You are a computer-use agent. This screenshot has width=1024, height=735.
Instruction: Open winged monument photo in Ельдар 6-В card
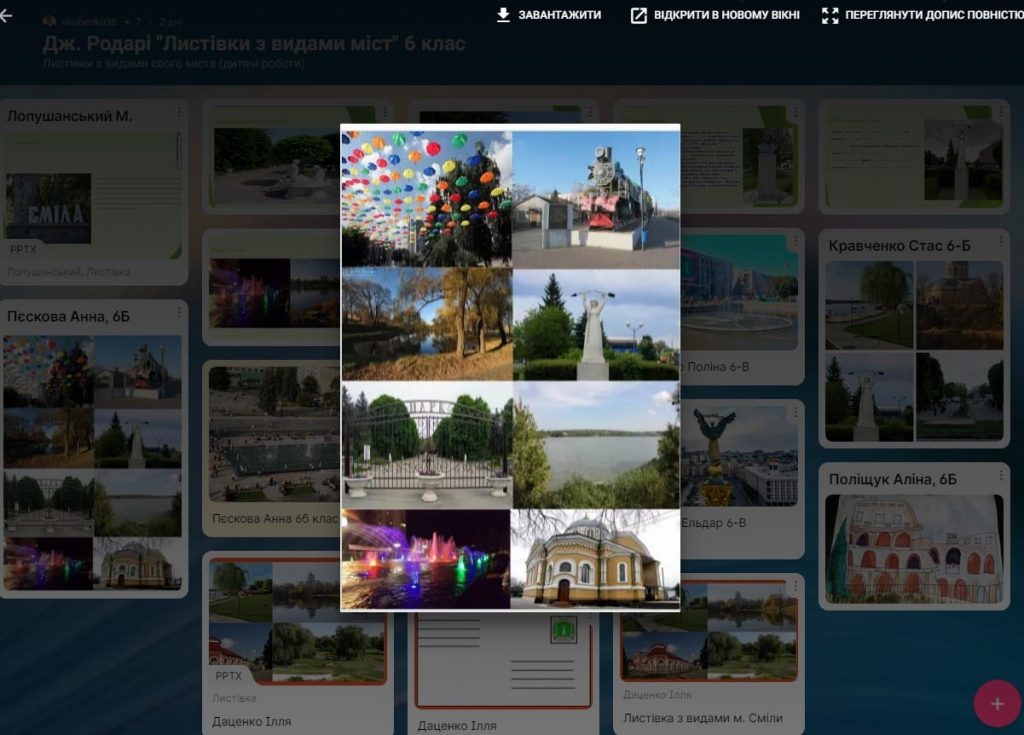click(x=739, y=456)
